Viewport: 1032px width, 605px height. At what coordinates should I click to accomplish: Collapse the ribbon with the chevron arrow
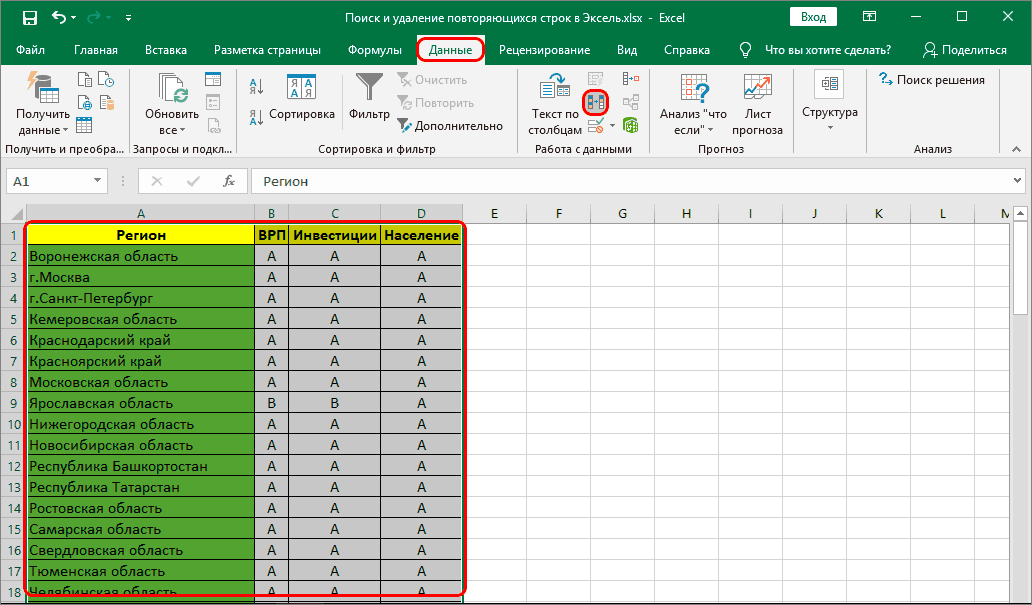pyautogui.click(x=1017, y=149)
